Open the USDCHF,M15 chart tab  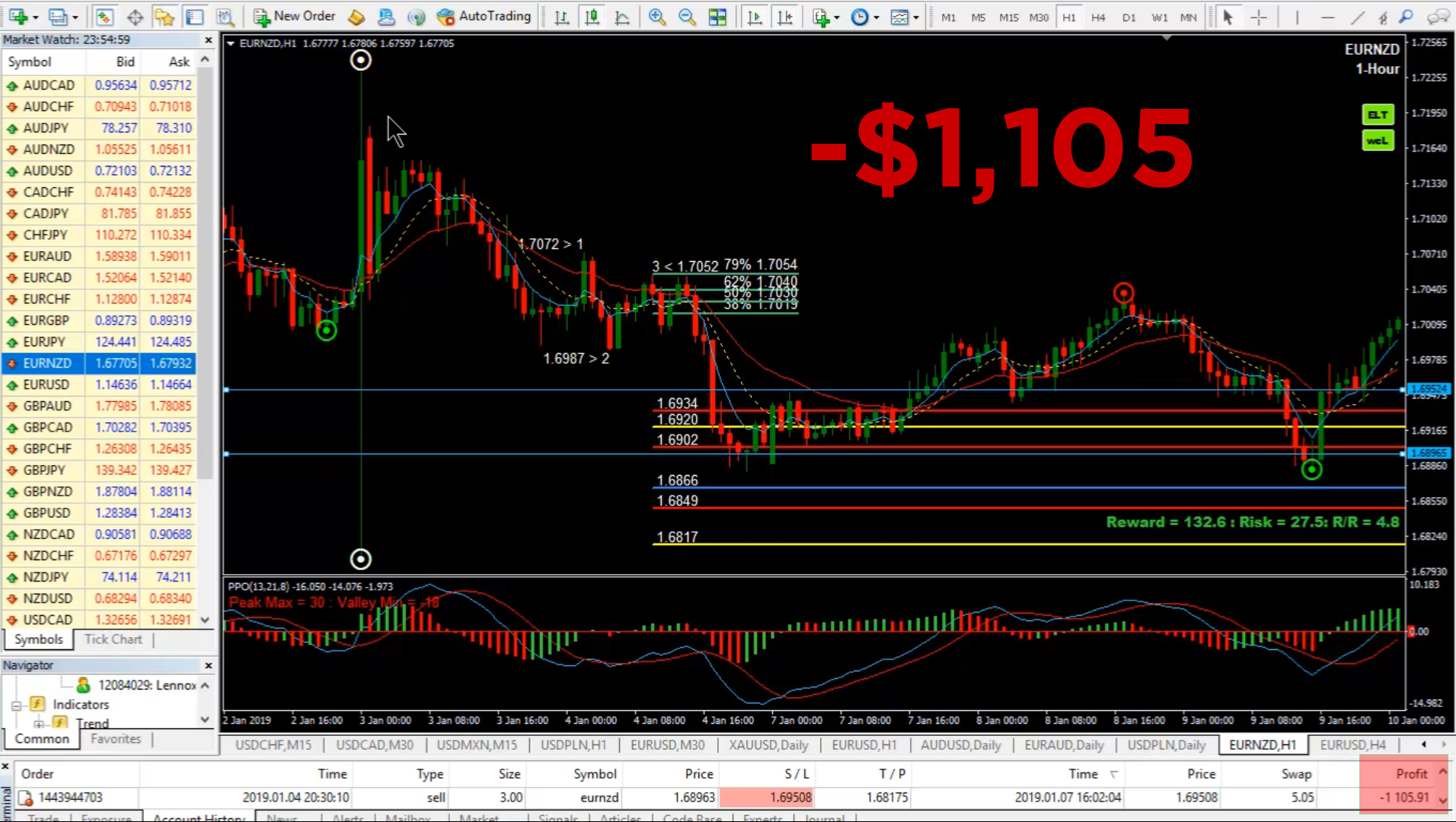click(x=273, y=745)
